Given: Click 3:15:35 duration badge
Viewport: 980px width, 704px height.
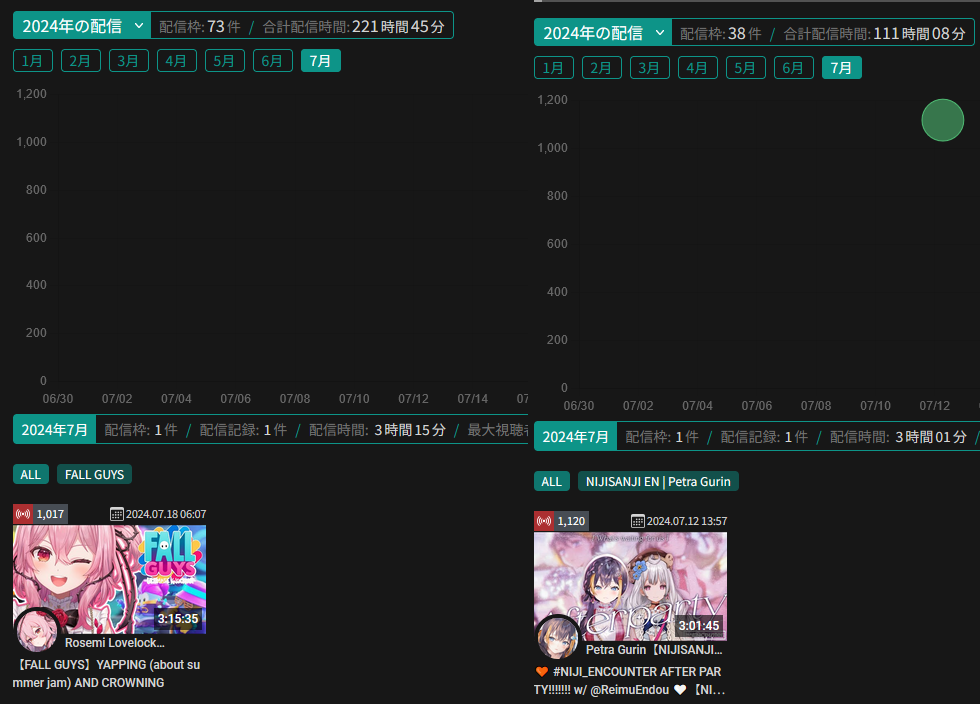Looking at the screenshot, I should [x=178, y=618].
